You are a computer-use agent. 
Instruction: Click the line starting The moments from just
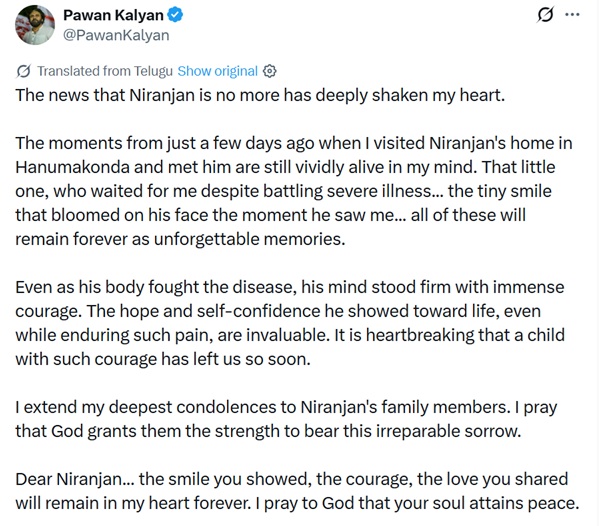[294, 143]
